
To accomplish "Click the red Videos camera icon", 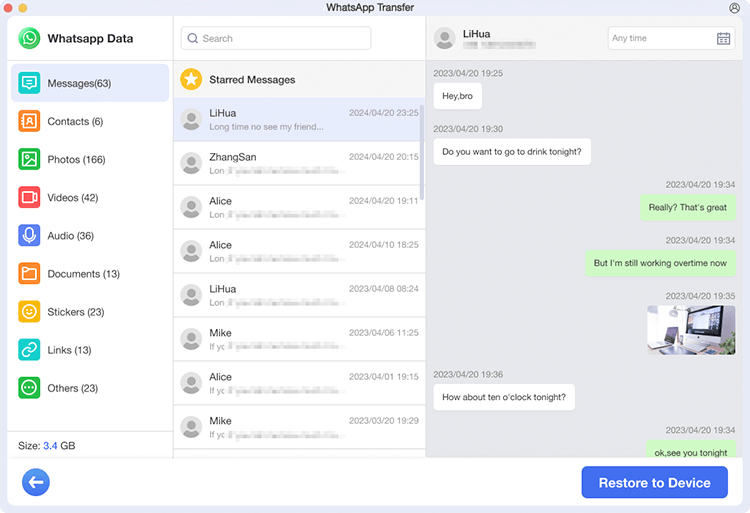I will pos(29,197).
